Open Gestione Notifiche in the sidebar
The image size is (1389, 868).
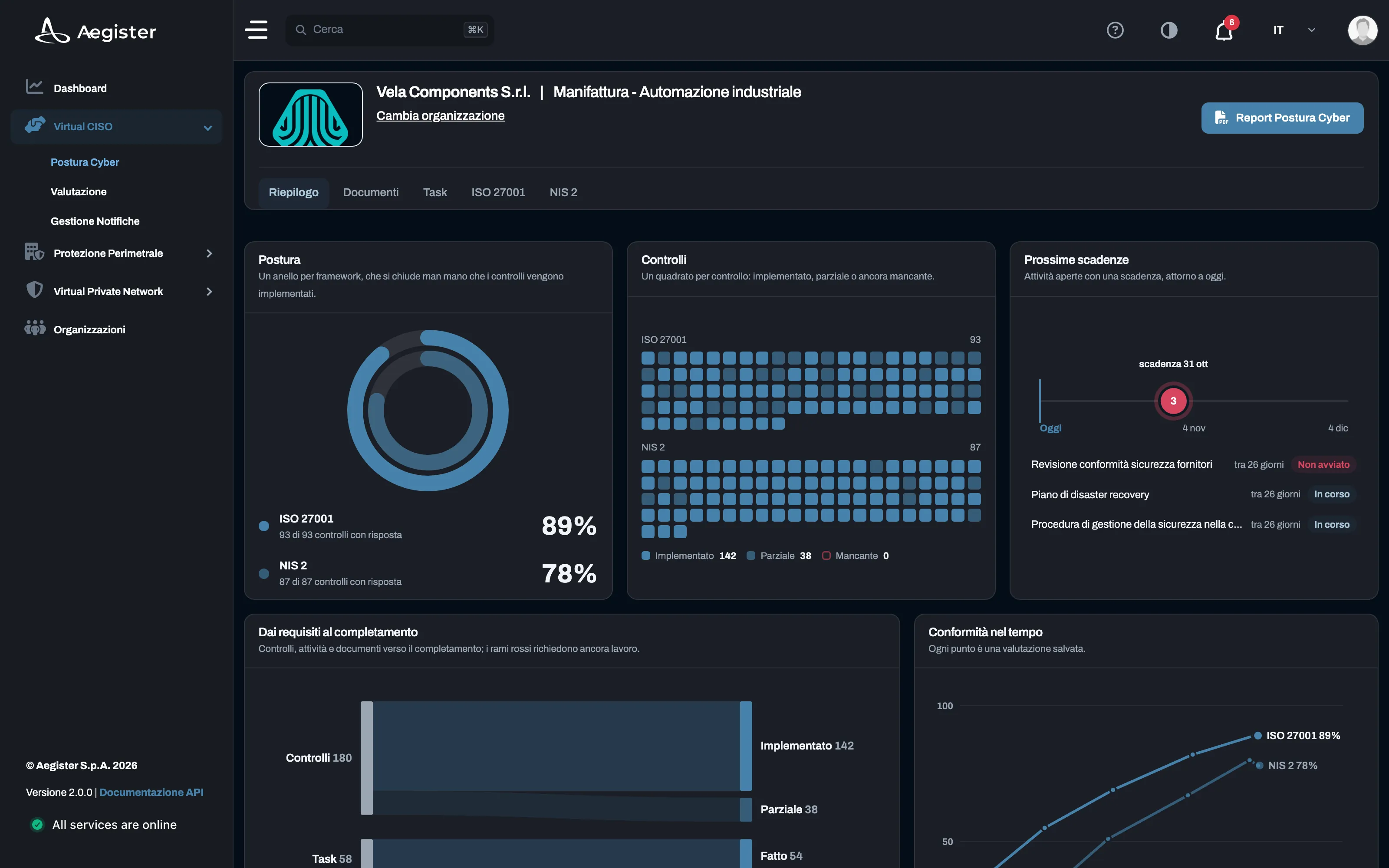(95, 221)
